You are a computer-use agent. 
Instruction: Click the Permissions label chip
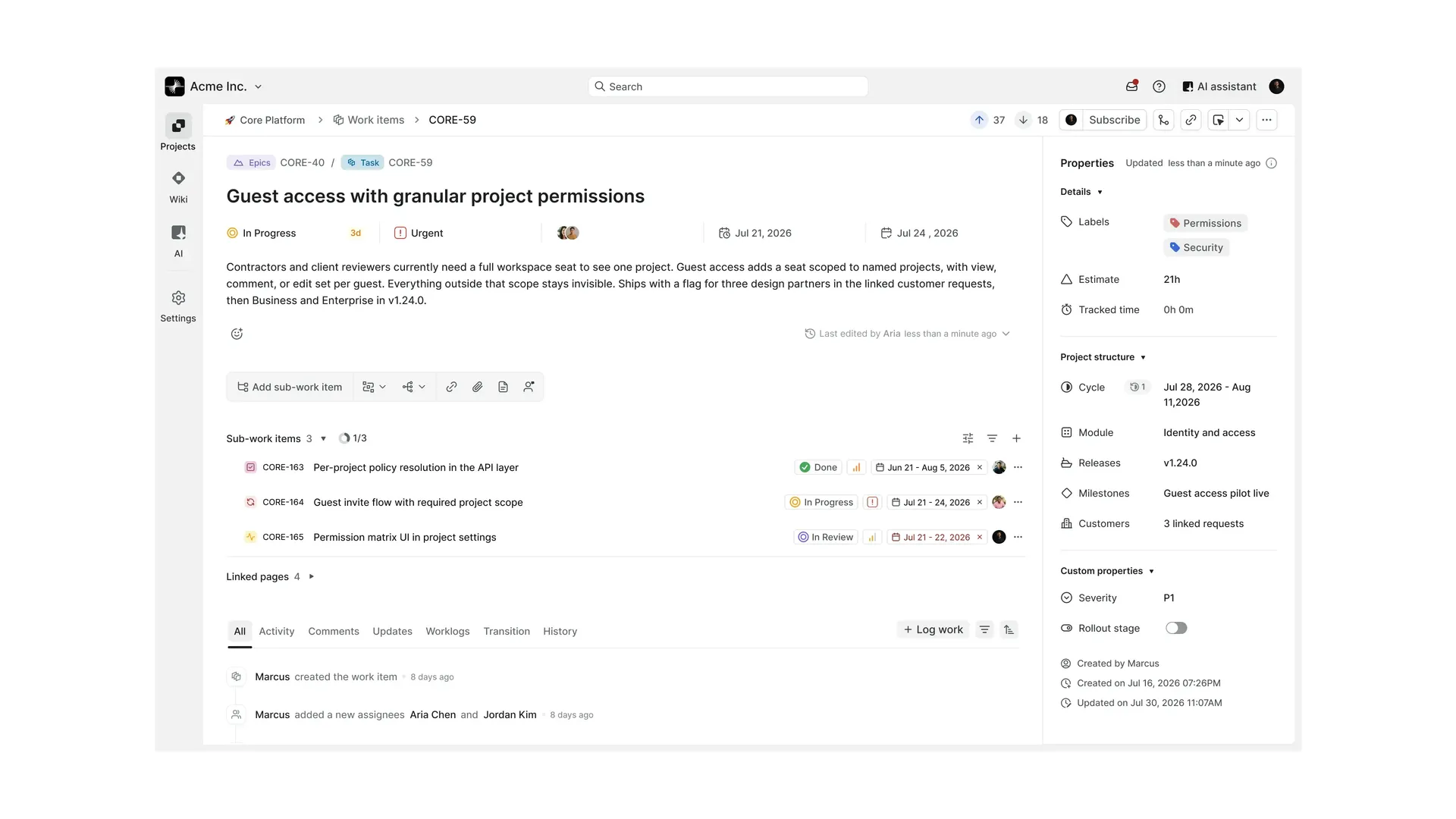coord(1205,223)
